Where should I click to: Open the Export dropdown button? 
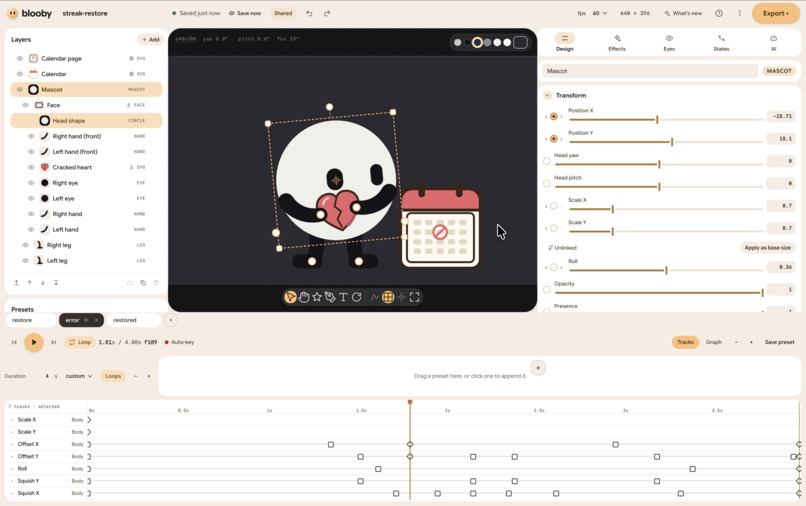coord(775,13)
